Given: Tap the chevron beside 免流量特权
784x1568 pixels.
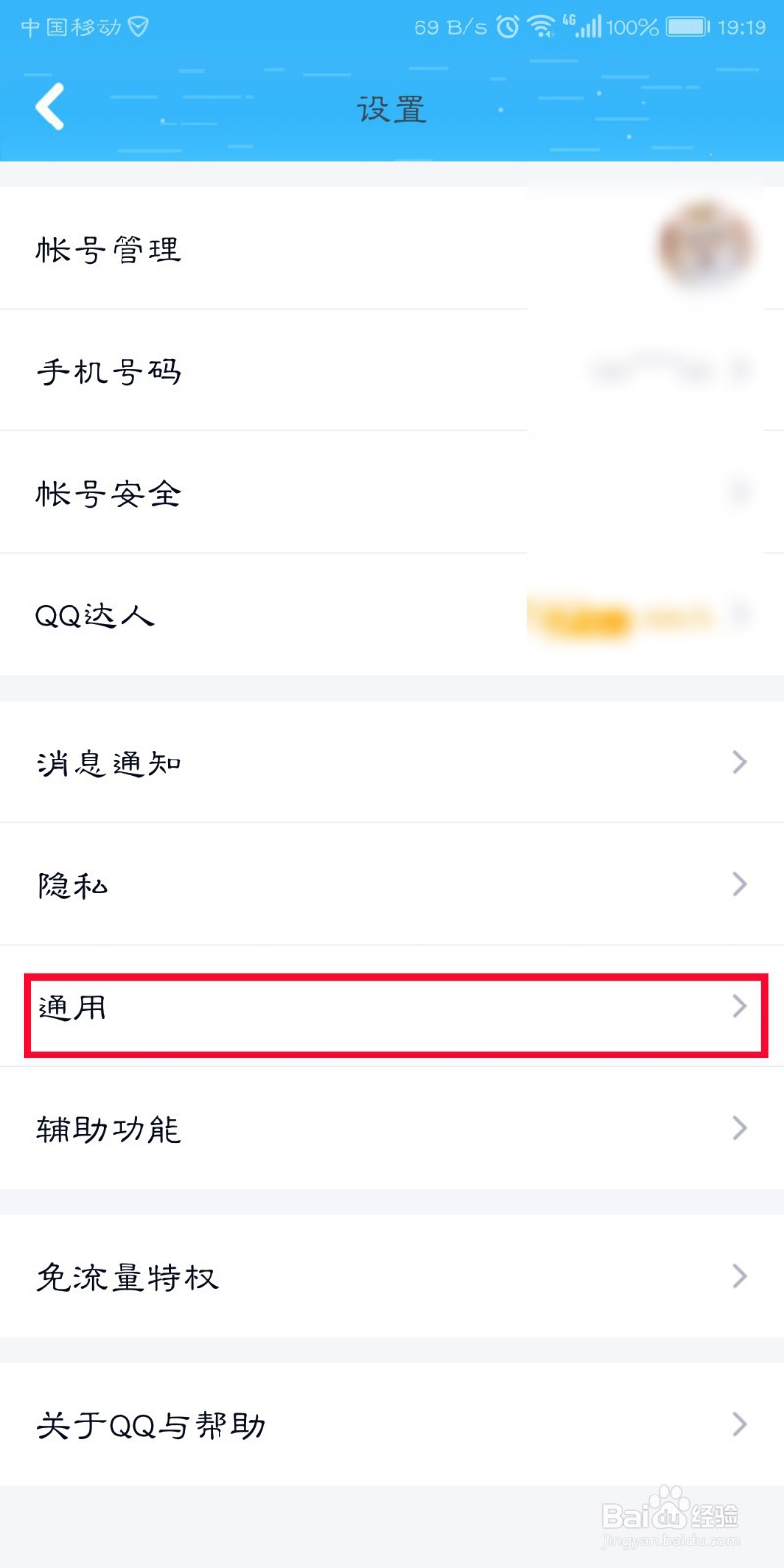Looking at the screenshot, I should [x=740, y=1276].
